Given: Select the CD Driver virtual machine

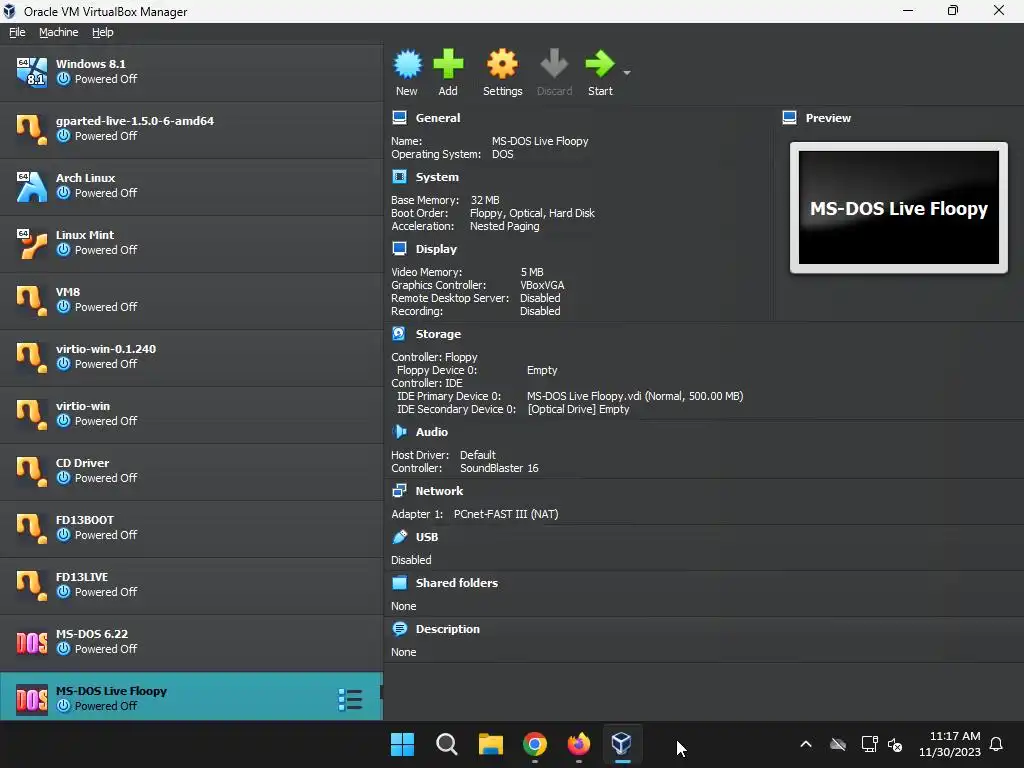Looking at the screenshot, I should 191,472.
